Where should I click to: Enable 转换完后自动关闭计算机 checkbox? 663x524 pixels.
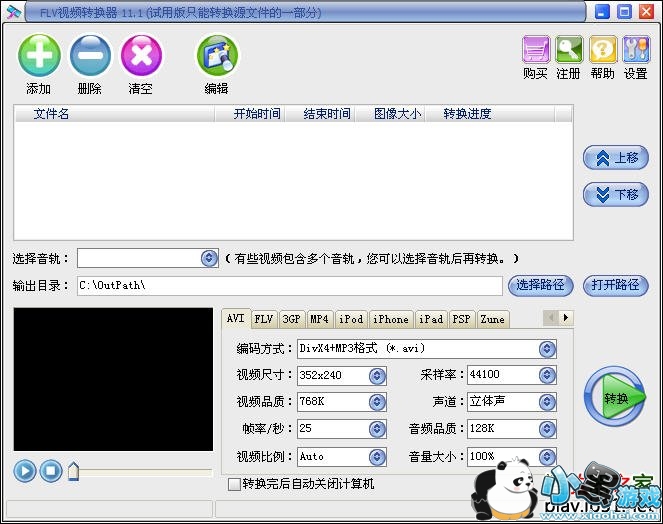pos(234,484)
